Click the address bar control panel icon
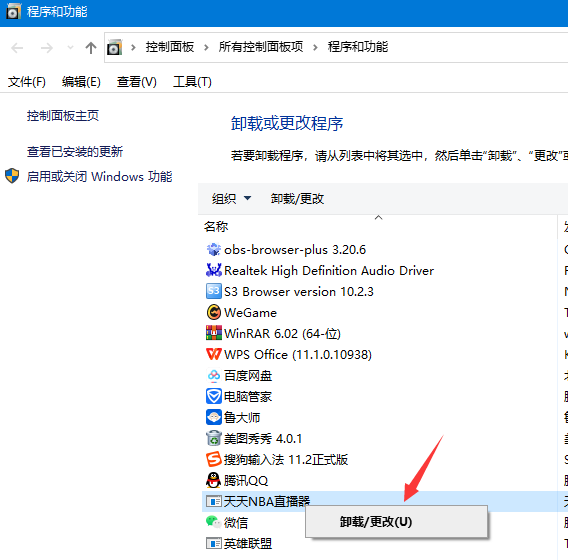The image size is (568, 560). 114,47
